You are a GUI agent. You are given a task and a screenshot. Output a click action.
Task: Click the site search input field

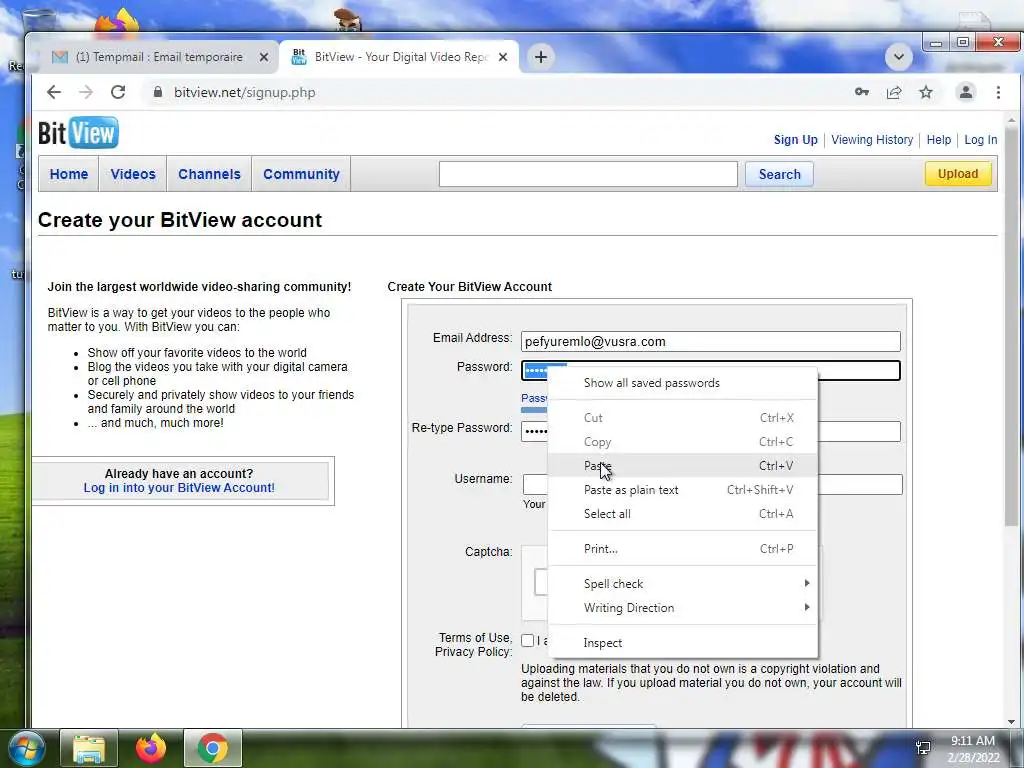(x=588, y=174)
